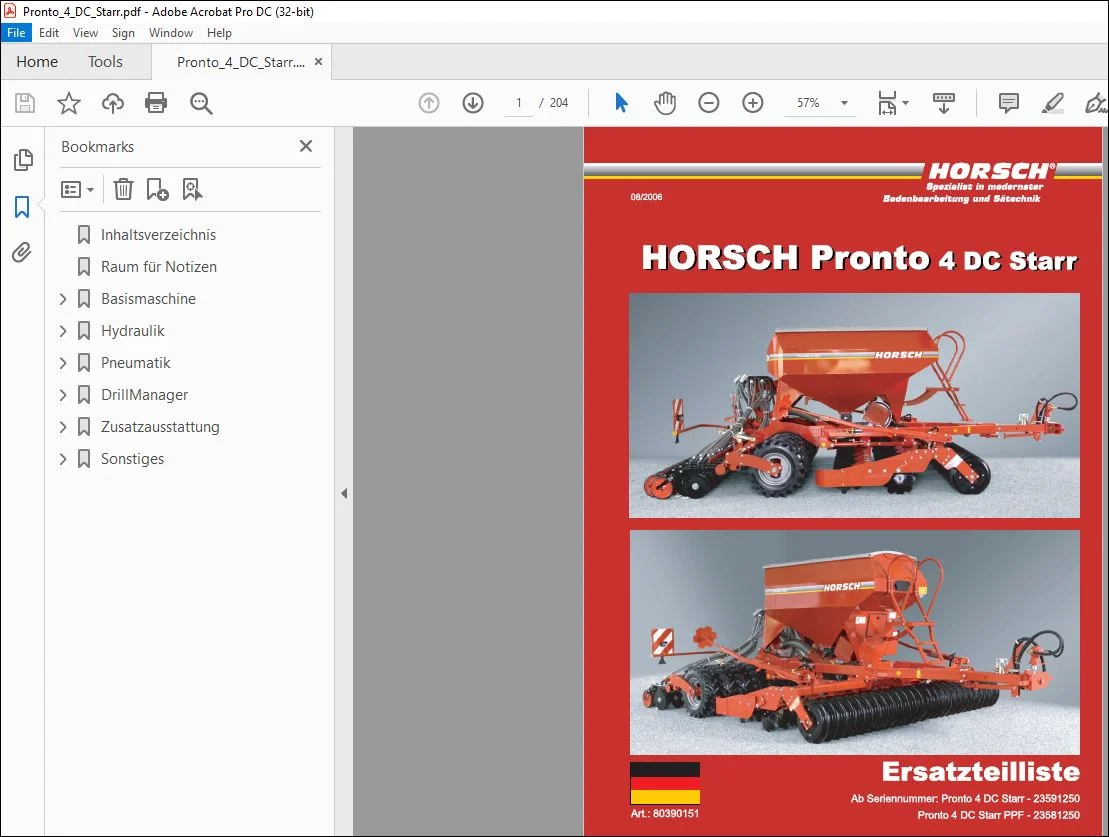This screenshot has width=1109, height=837.
Task: Collapse navigation pane with side arrow
Action: point(344,493)
